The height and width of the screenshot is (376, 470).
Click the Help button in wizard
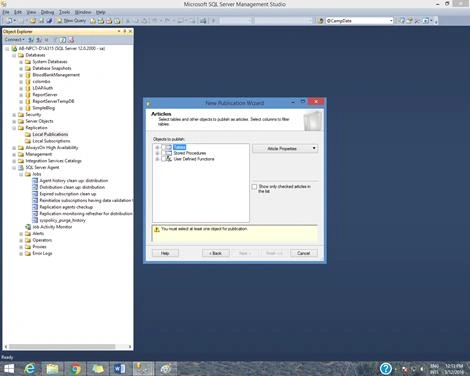165,253
